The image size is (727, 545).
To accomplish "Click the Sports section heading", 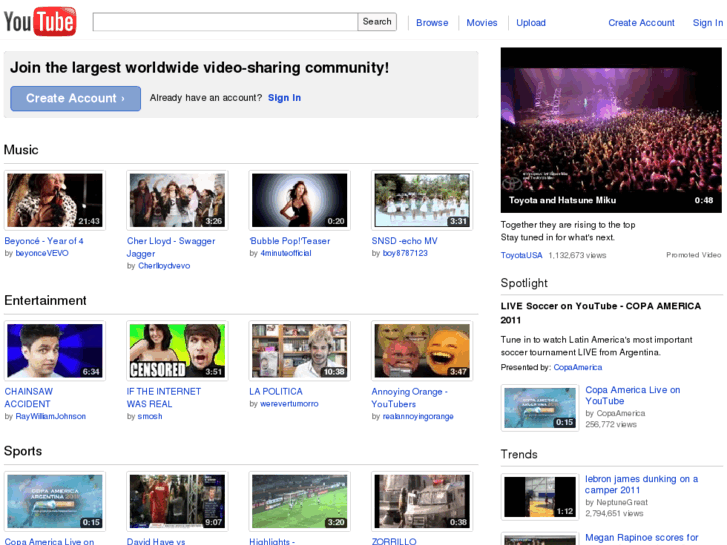I will pyautogui.click(x=23, y=451).
